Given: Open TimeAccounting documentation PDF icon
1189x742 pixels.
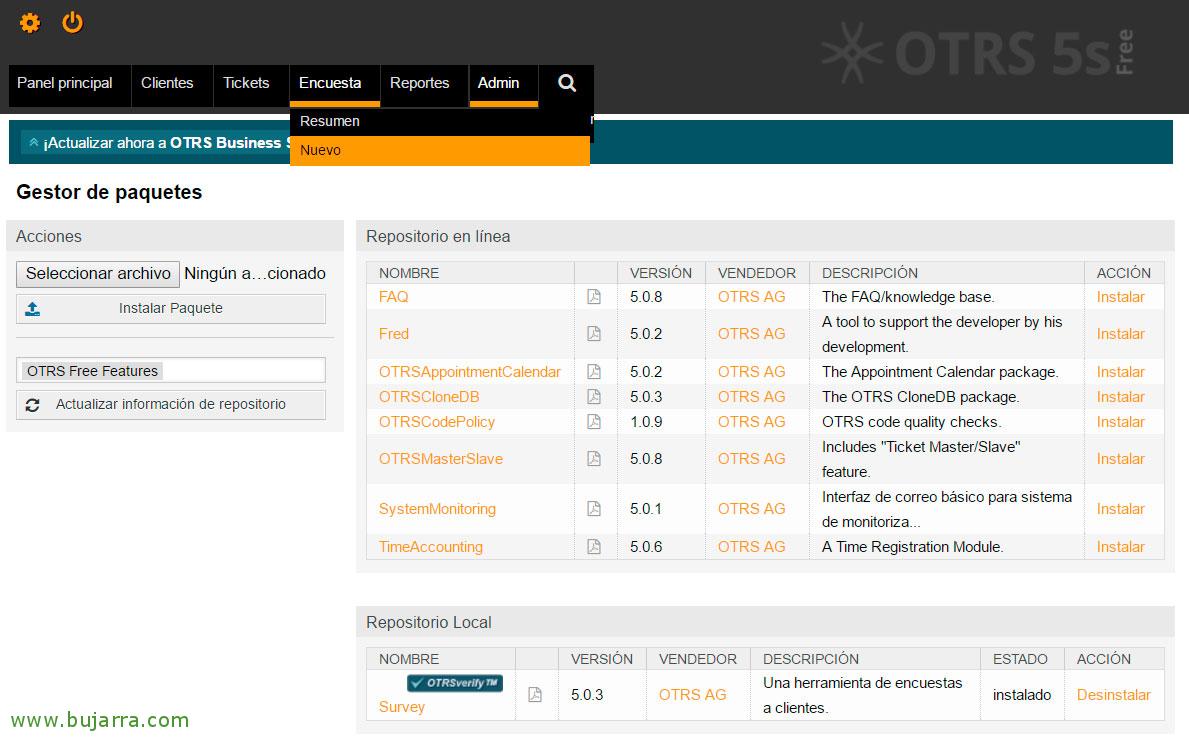Looking at the screenshot, I should [x=594, y=546].
